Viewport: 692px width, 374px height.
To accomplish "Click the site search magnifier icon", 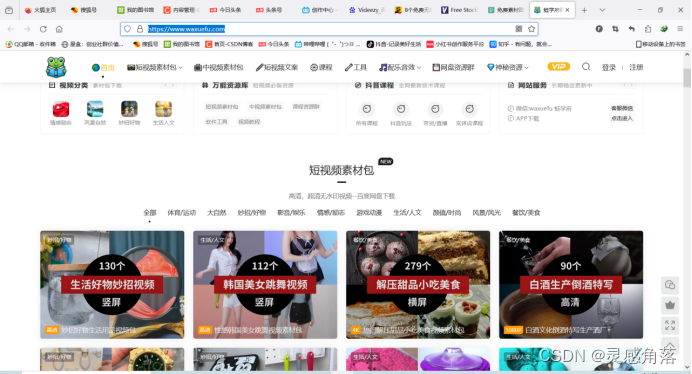I will [586, 67].
